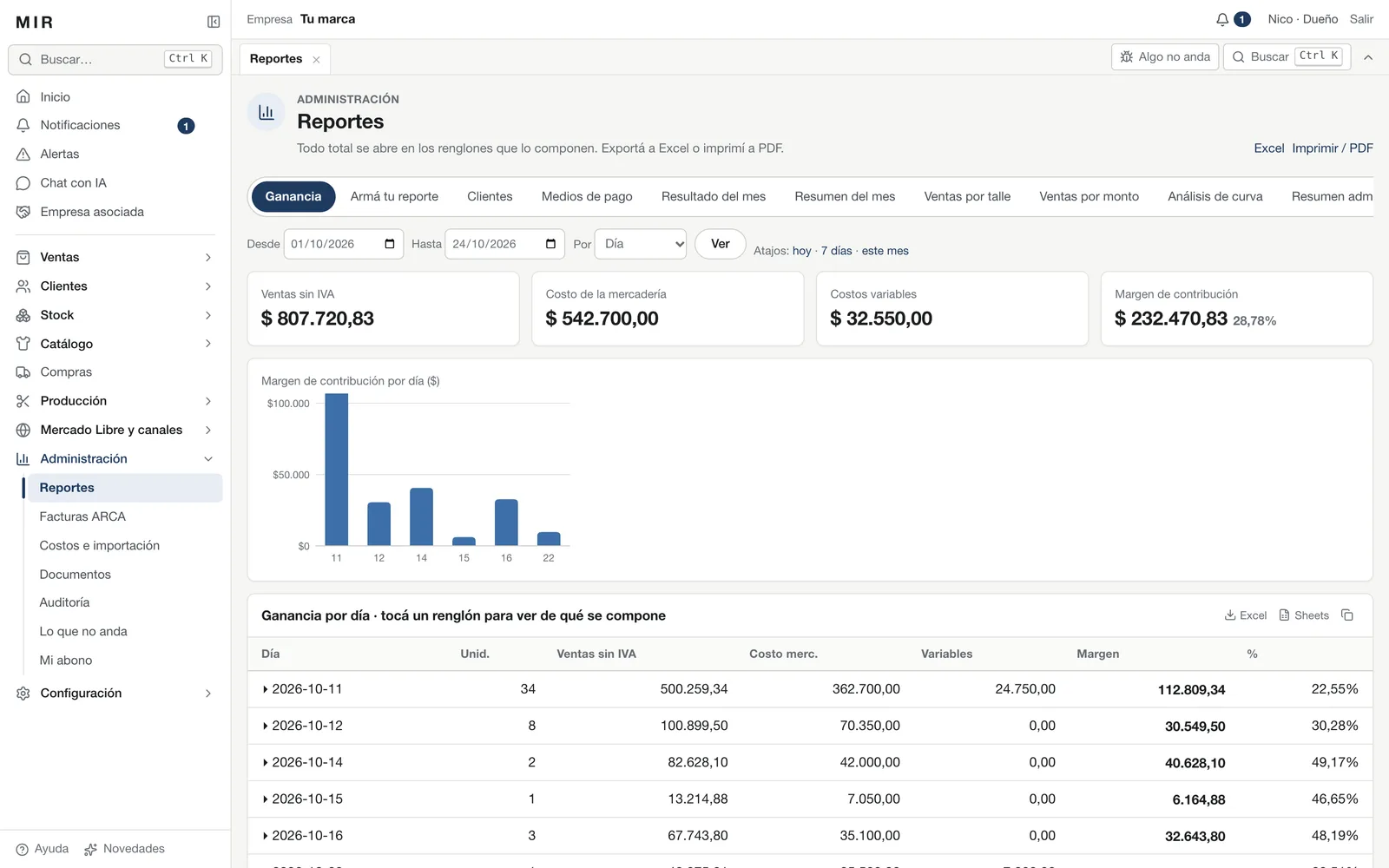Screen dimensions: 1389x868
Task: Open Novedades at sidebar bottom
Action: click(x=124, y=849)
